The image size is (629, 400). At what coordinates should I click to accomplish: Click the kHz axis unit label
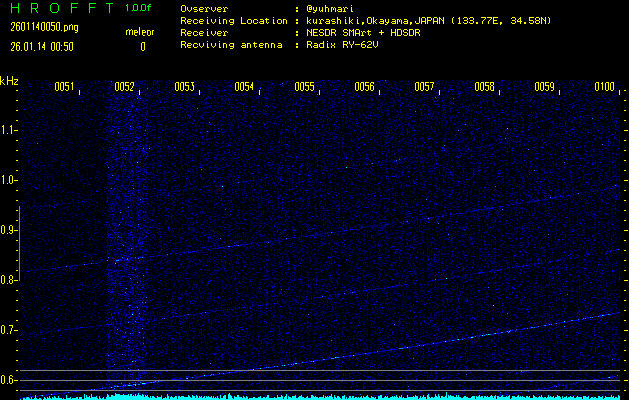(9, 81)
